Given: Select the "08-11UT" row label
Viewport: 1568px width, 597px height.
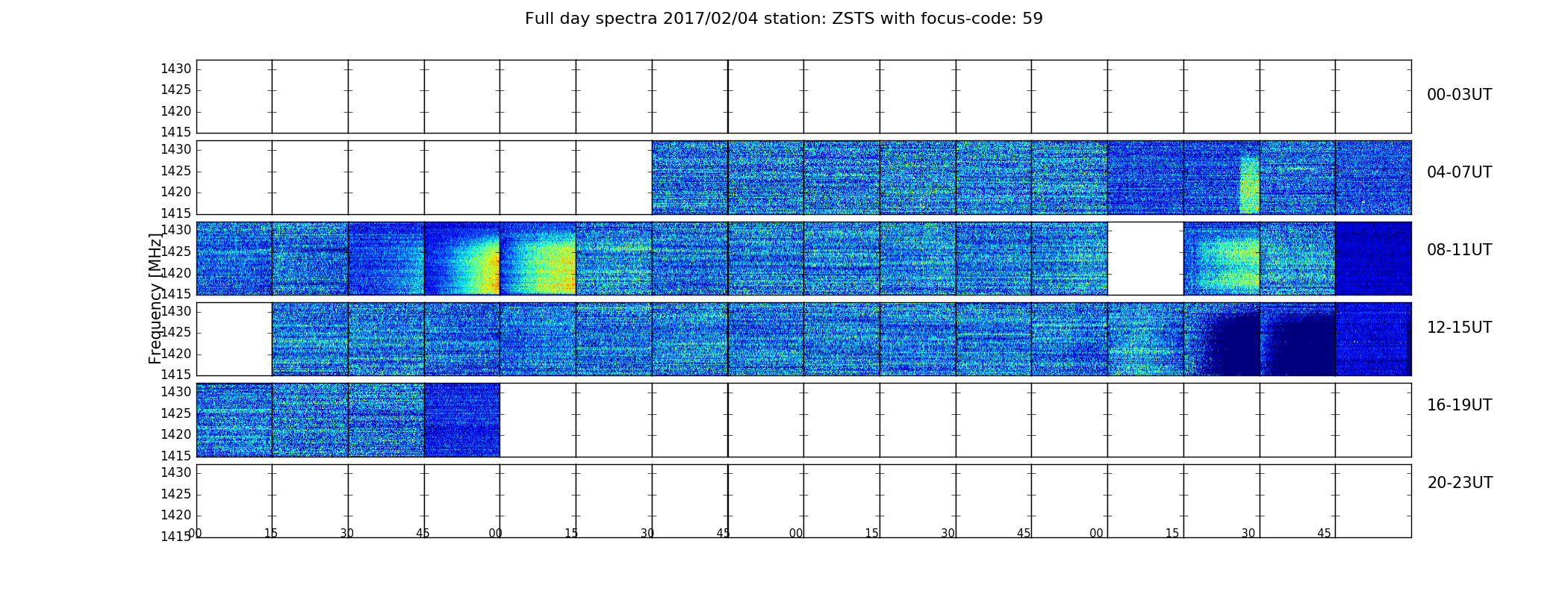Looking at the screenshot, I should 1459,250.
